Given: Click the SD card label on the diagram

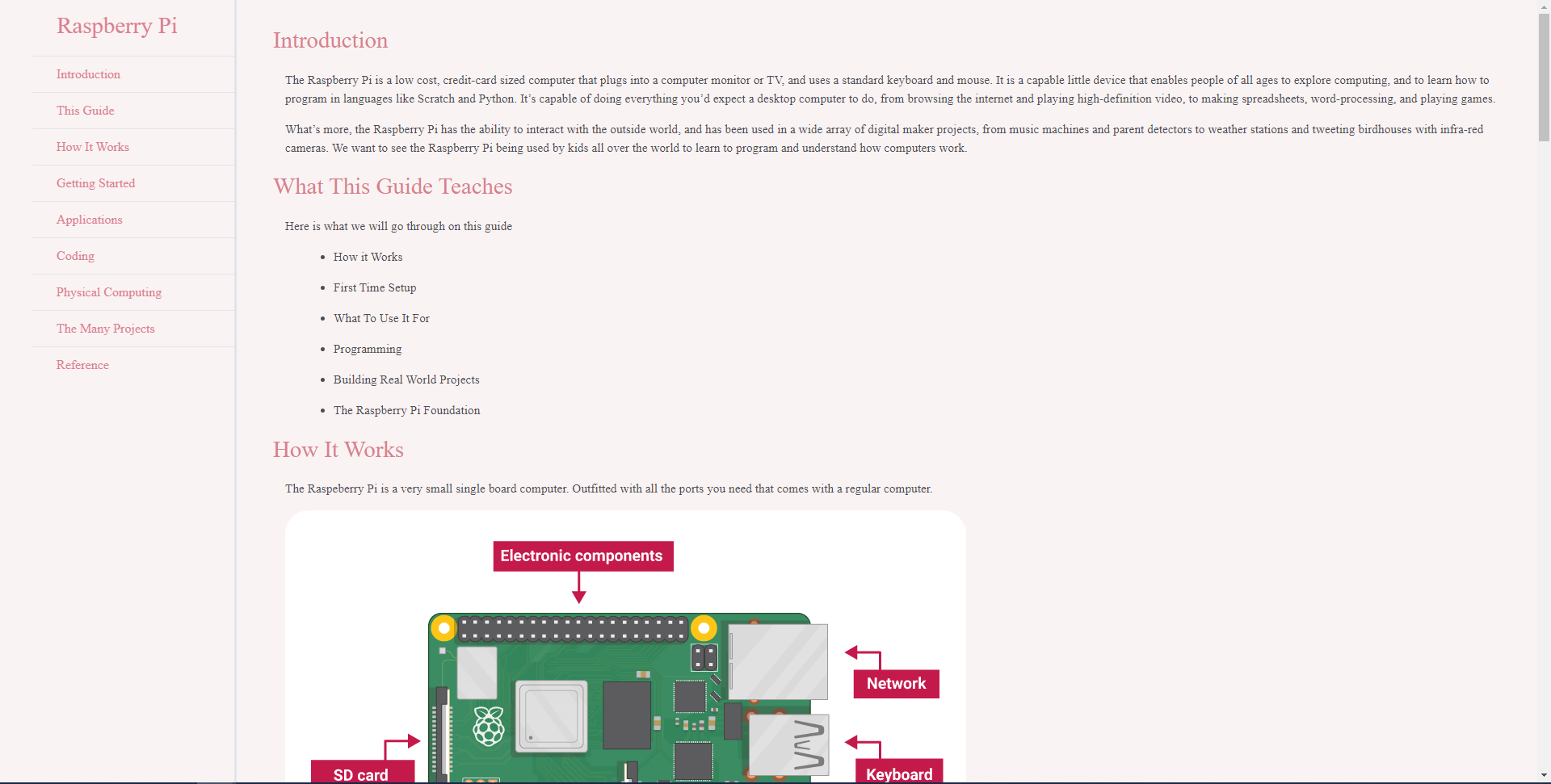Looking at the screenshot, I should pos(361,774).
